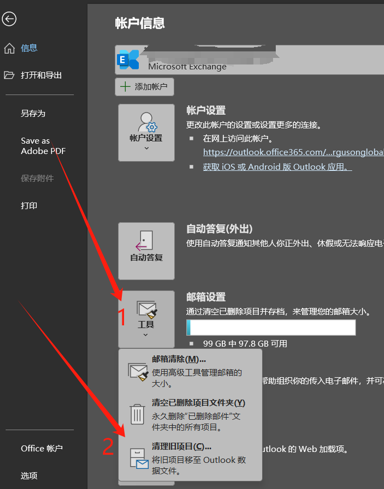Open the outlook.office365.com web link
384x489 pixels.
(293, 152)
